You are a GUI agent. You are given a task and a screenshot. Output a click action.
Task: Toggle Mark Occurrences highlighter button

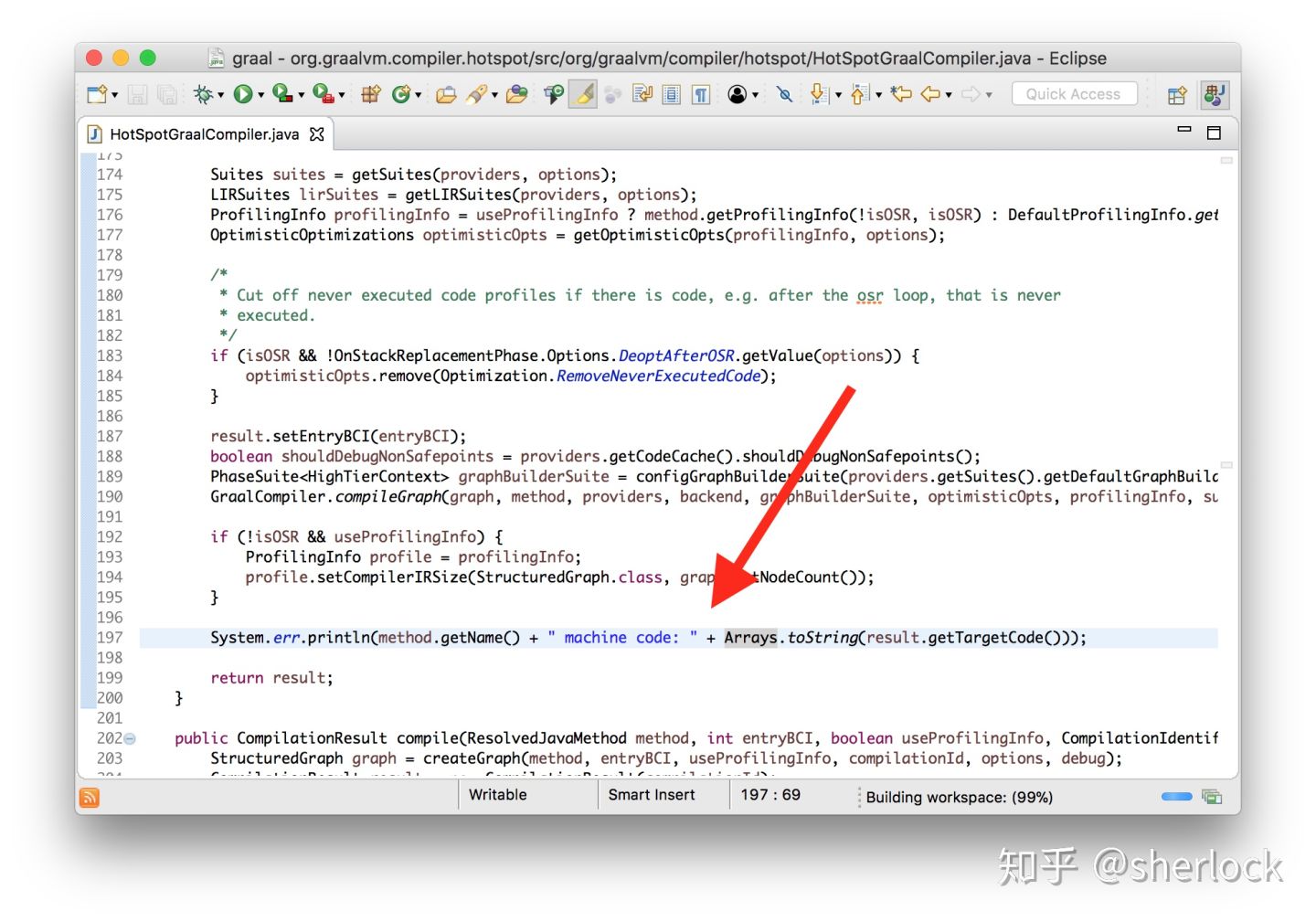583,94
